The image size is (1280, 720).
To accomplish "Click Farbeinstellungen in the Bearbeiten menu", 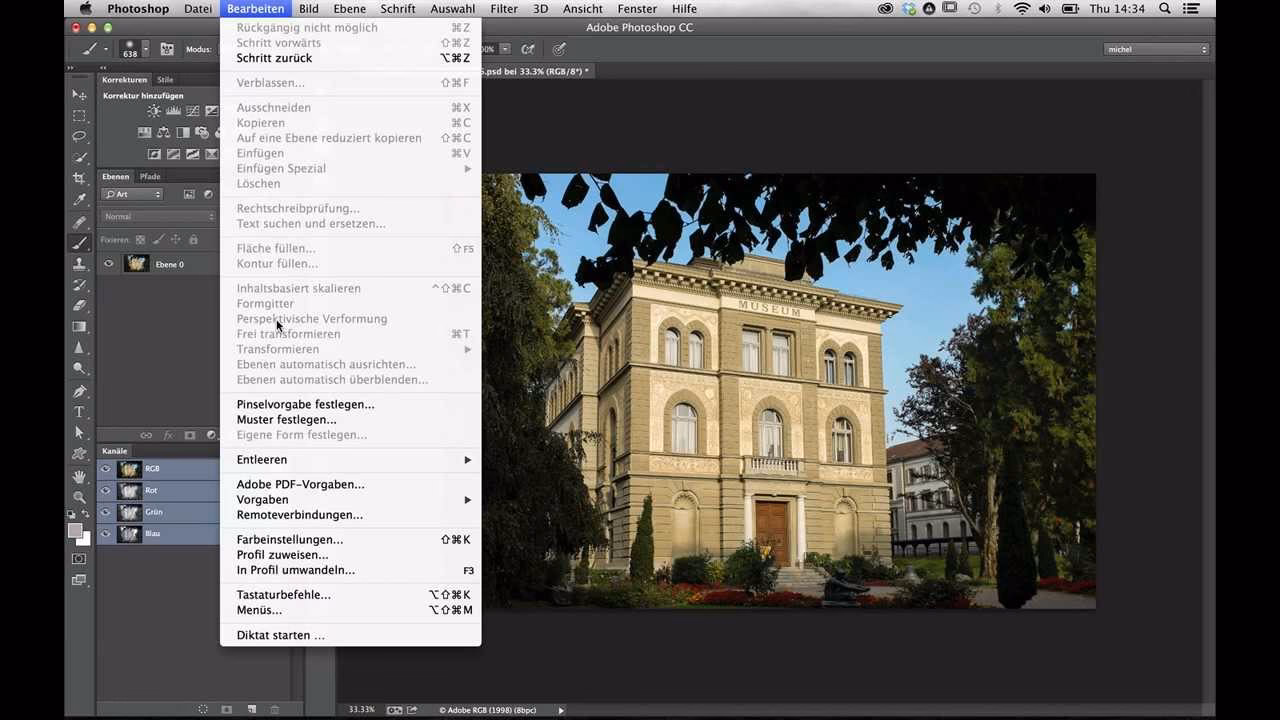I will point(290,539).
